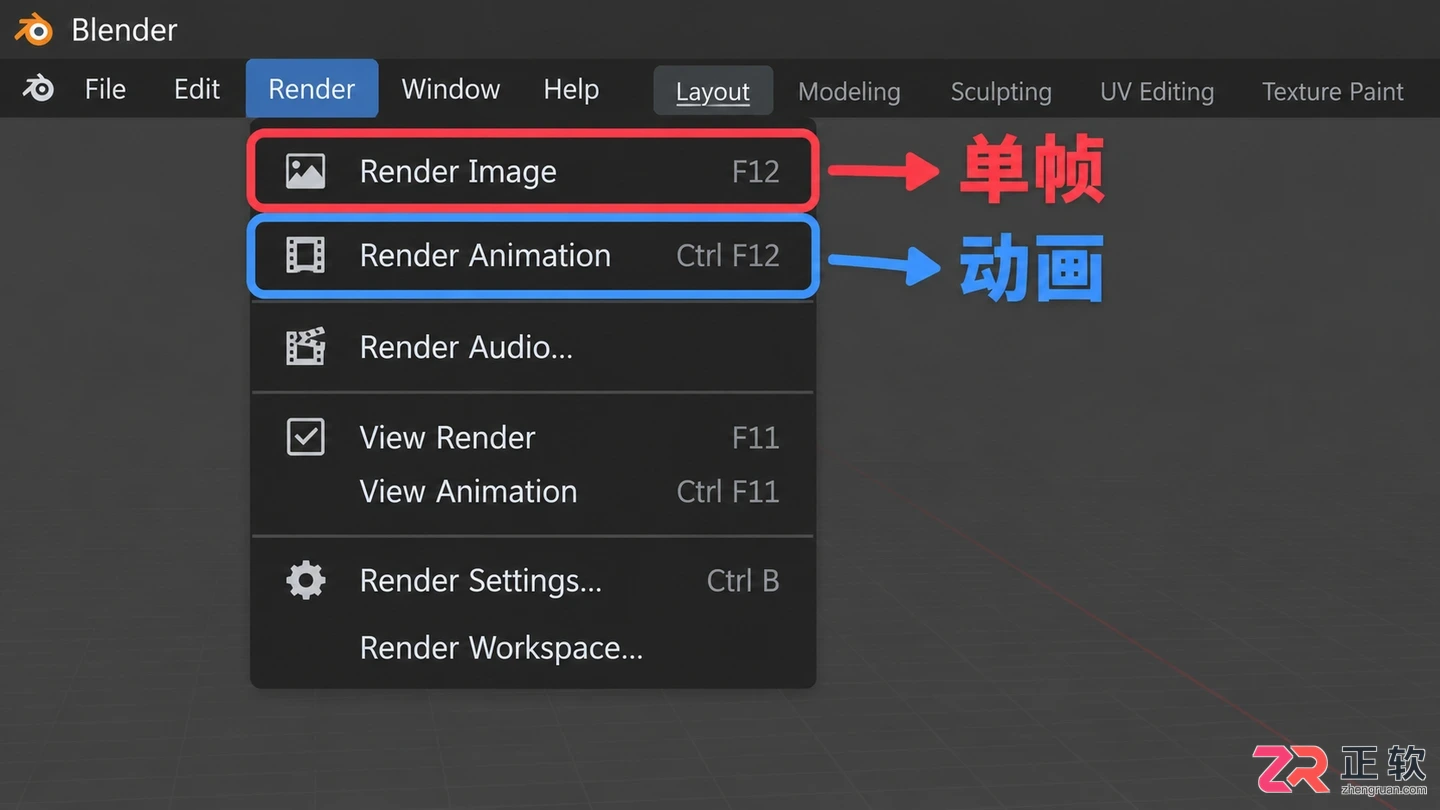
Task: Click the film strip icon beside Render Animation
Action: tap(305, 255)
